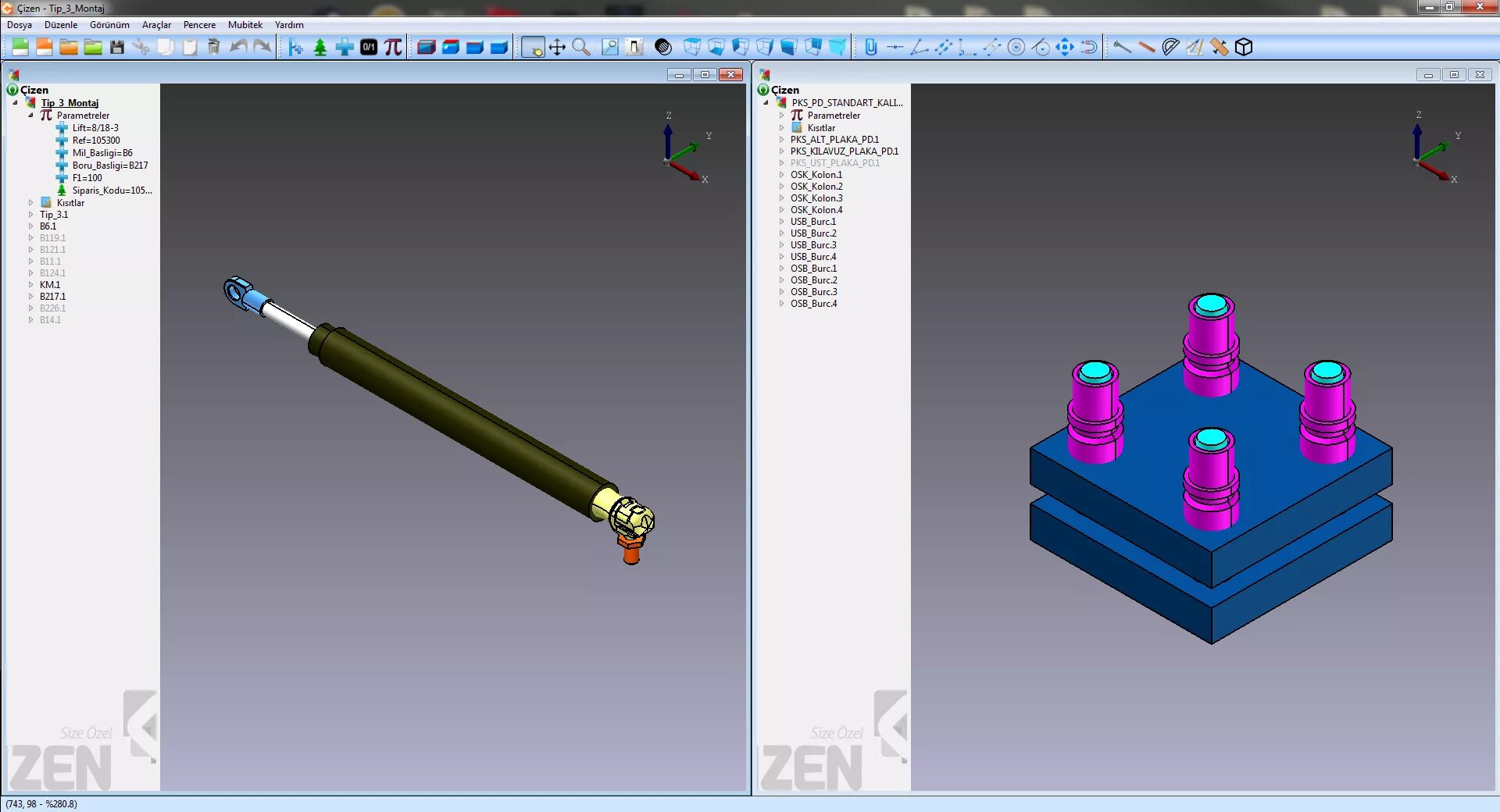Expand the PKS_ALT_PLAKA_PD.1 node
The height and width of the screenshot is (812, 1500).
point(781,140)
